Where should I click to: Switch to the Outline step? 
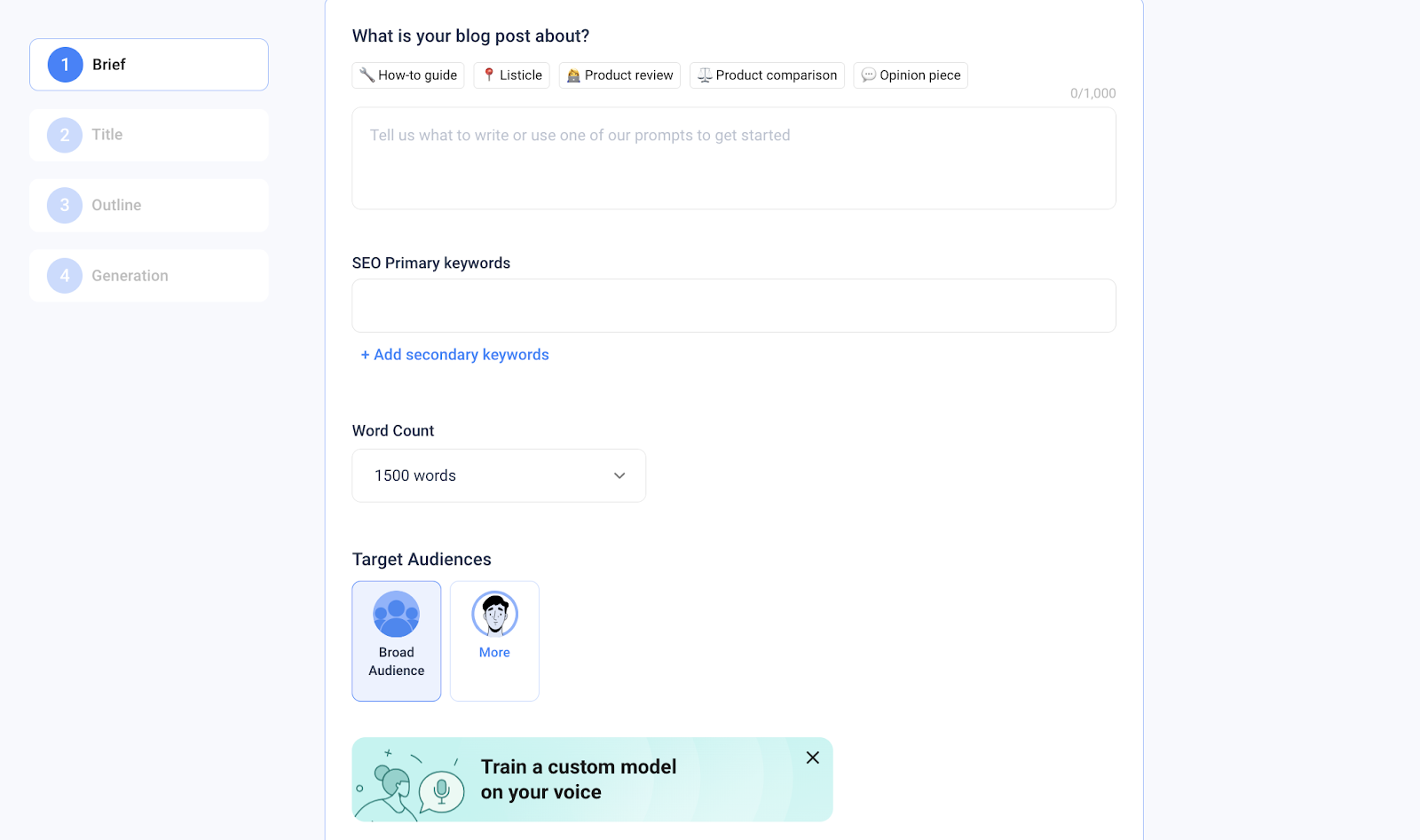coord(147,205)
